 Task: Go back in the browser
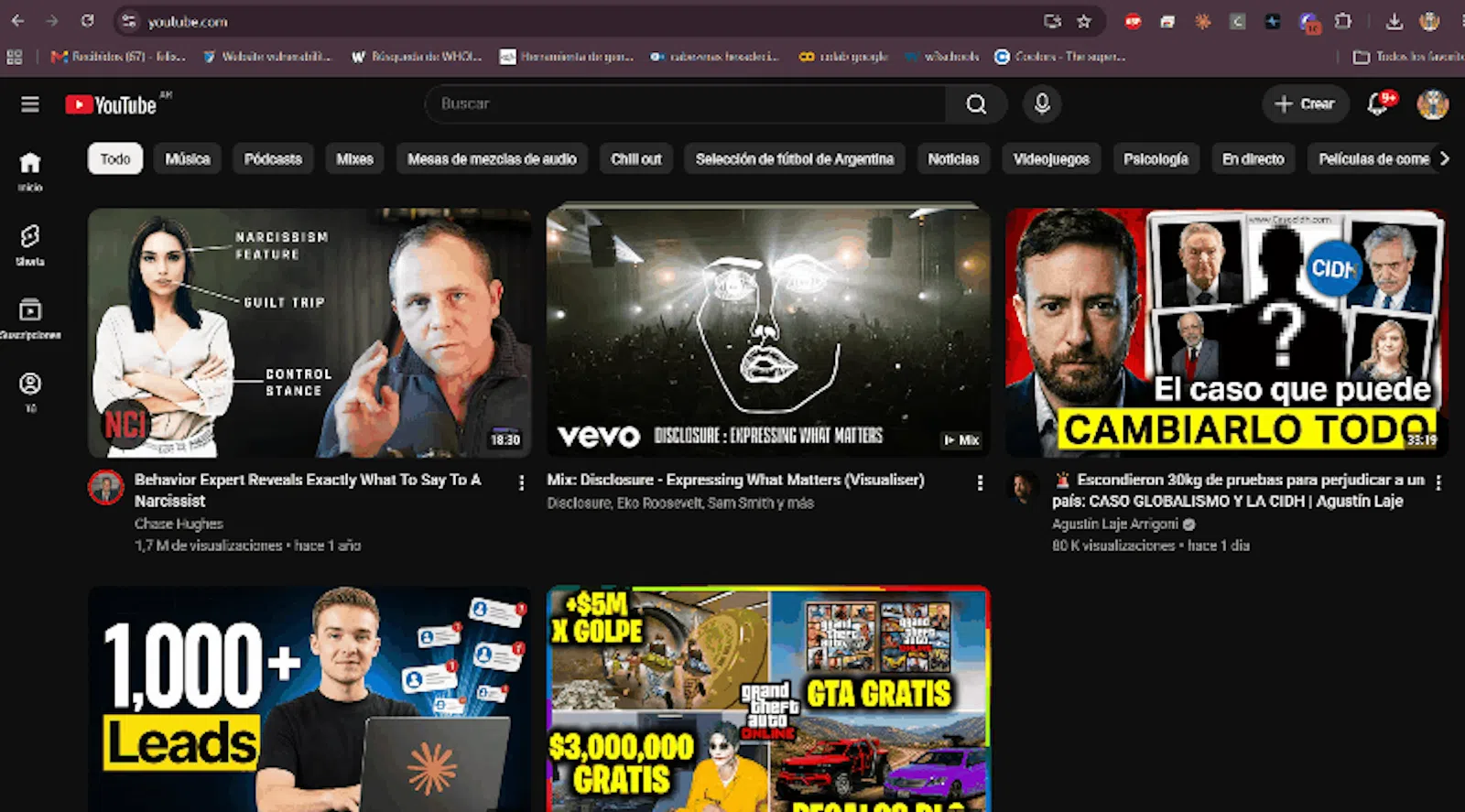tap(18, 21)
